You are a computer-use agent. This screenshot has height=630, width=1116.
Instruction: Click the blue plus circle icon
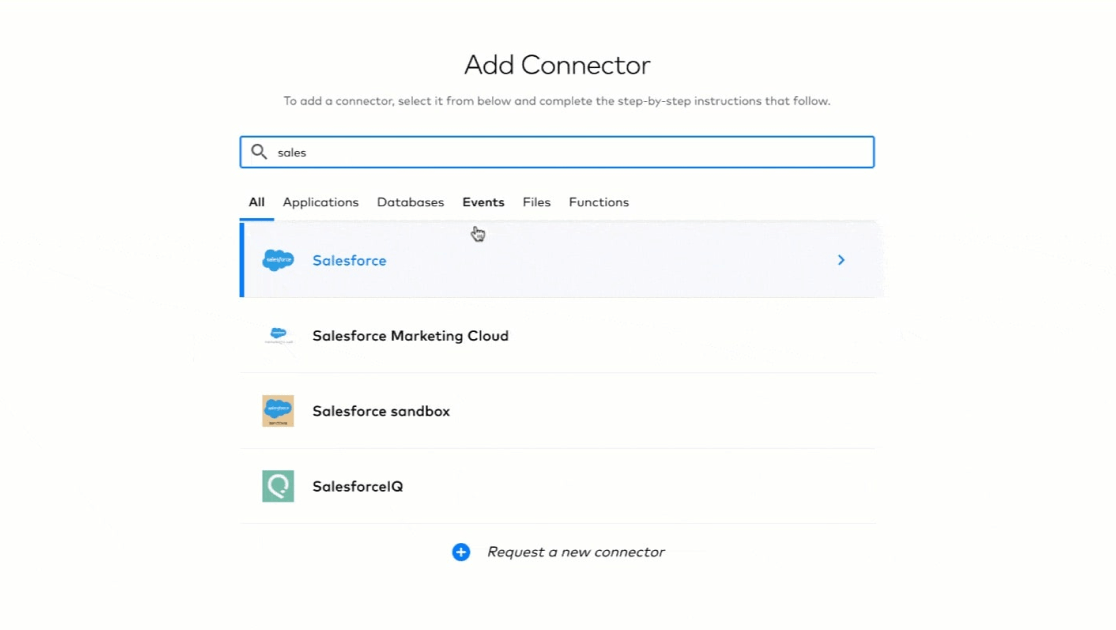[x=461, y=552]
